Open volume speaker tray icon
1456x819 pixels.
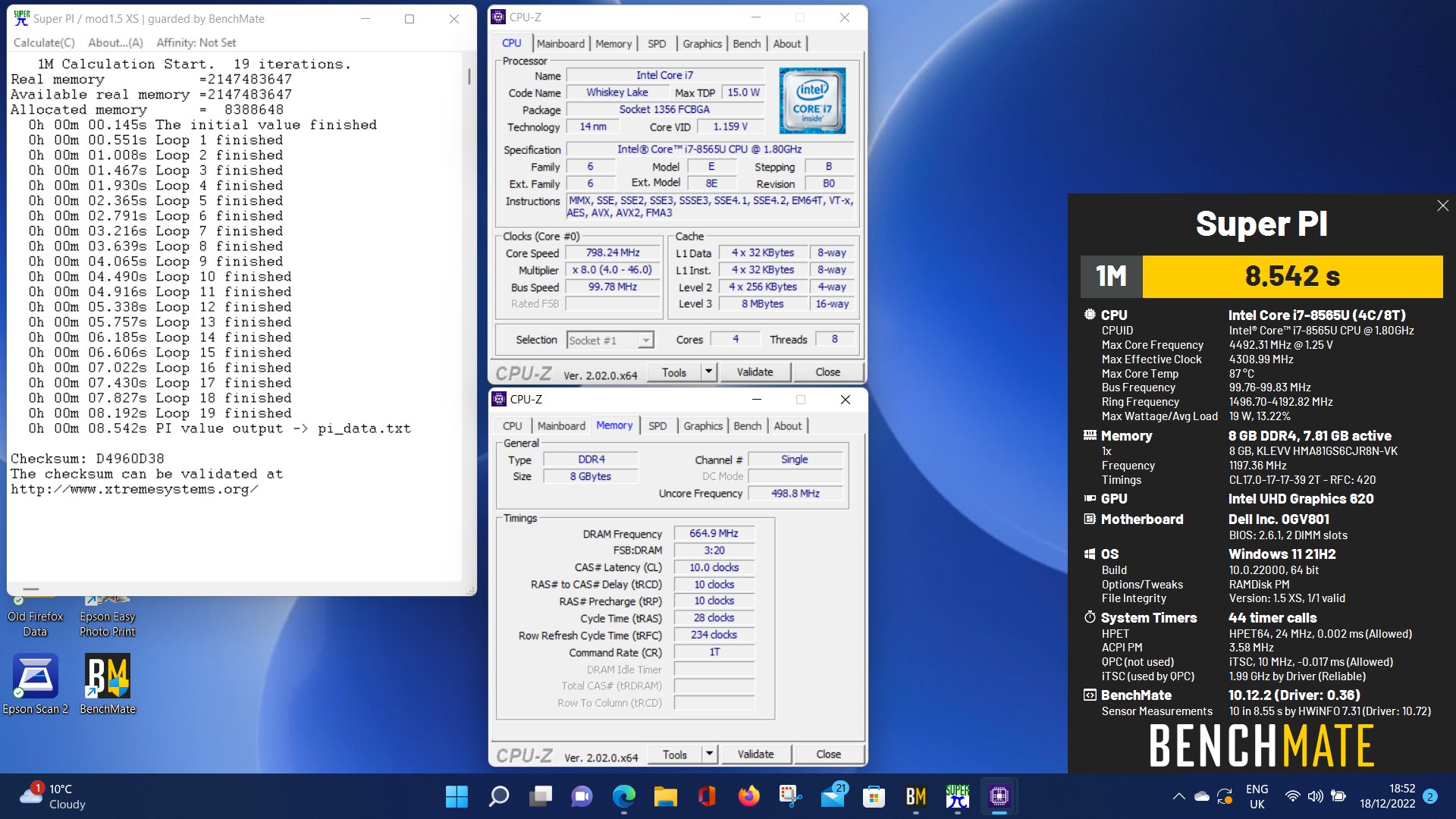1316,796
